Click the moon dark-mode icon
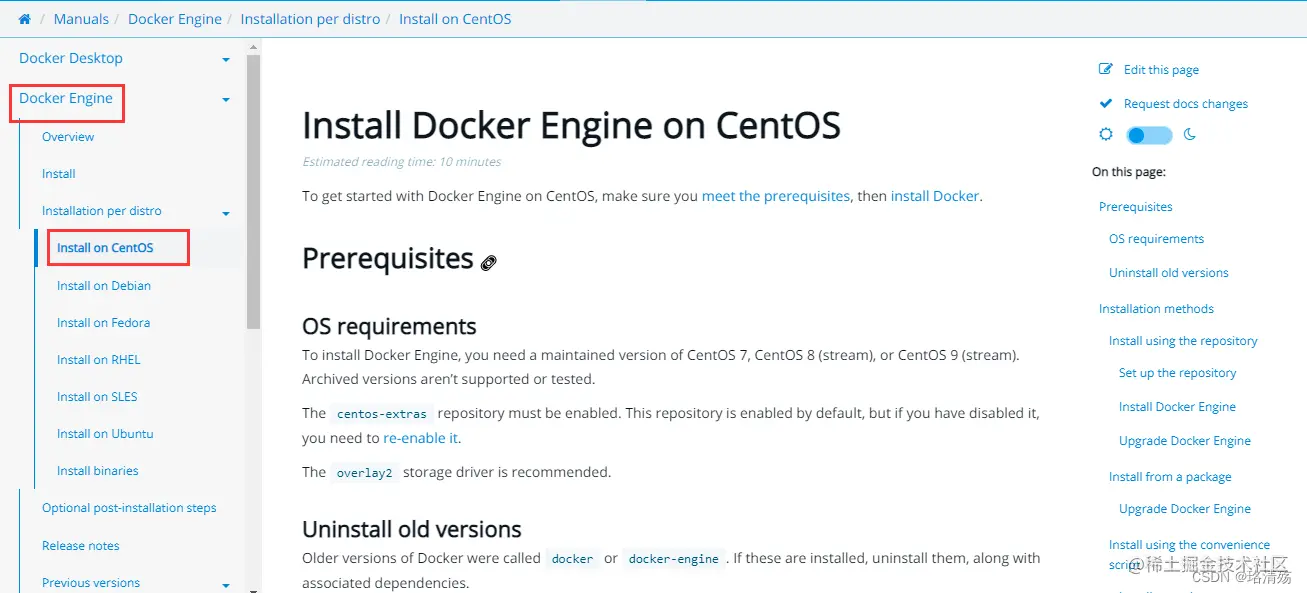 coord(1190,134)
